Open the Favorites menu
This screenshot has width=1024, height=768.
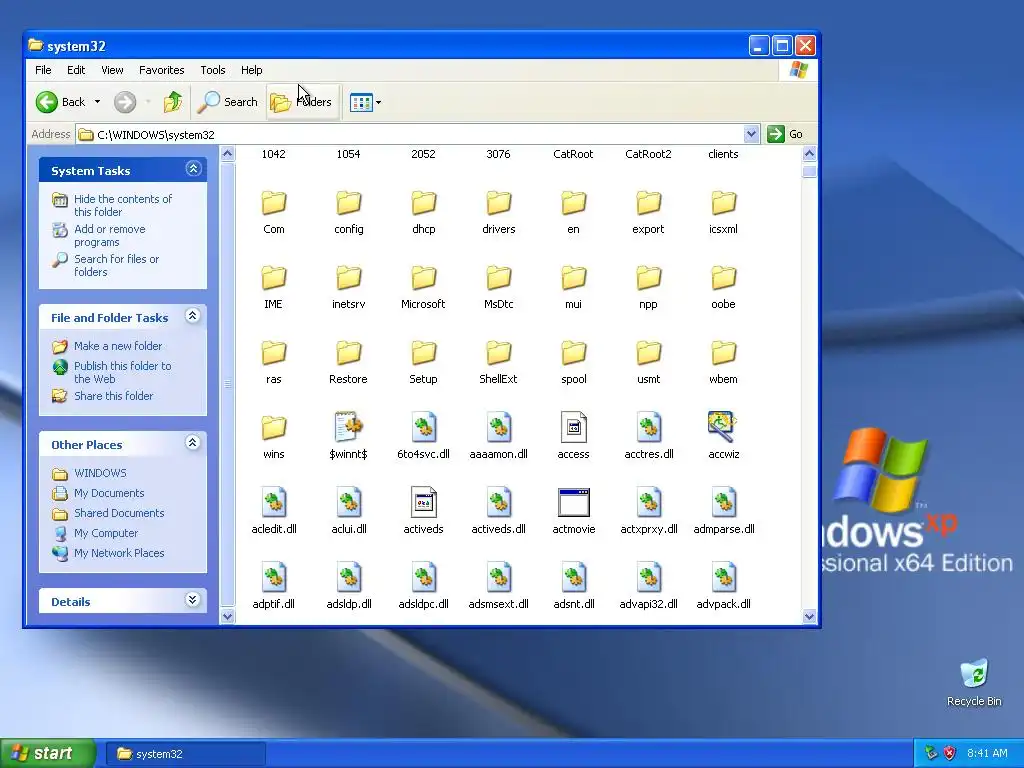[161, 70]
